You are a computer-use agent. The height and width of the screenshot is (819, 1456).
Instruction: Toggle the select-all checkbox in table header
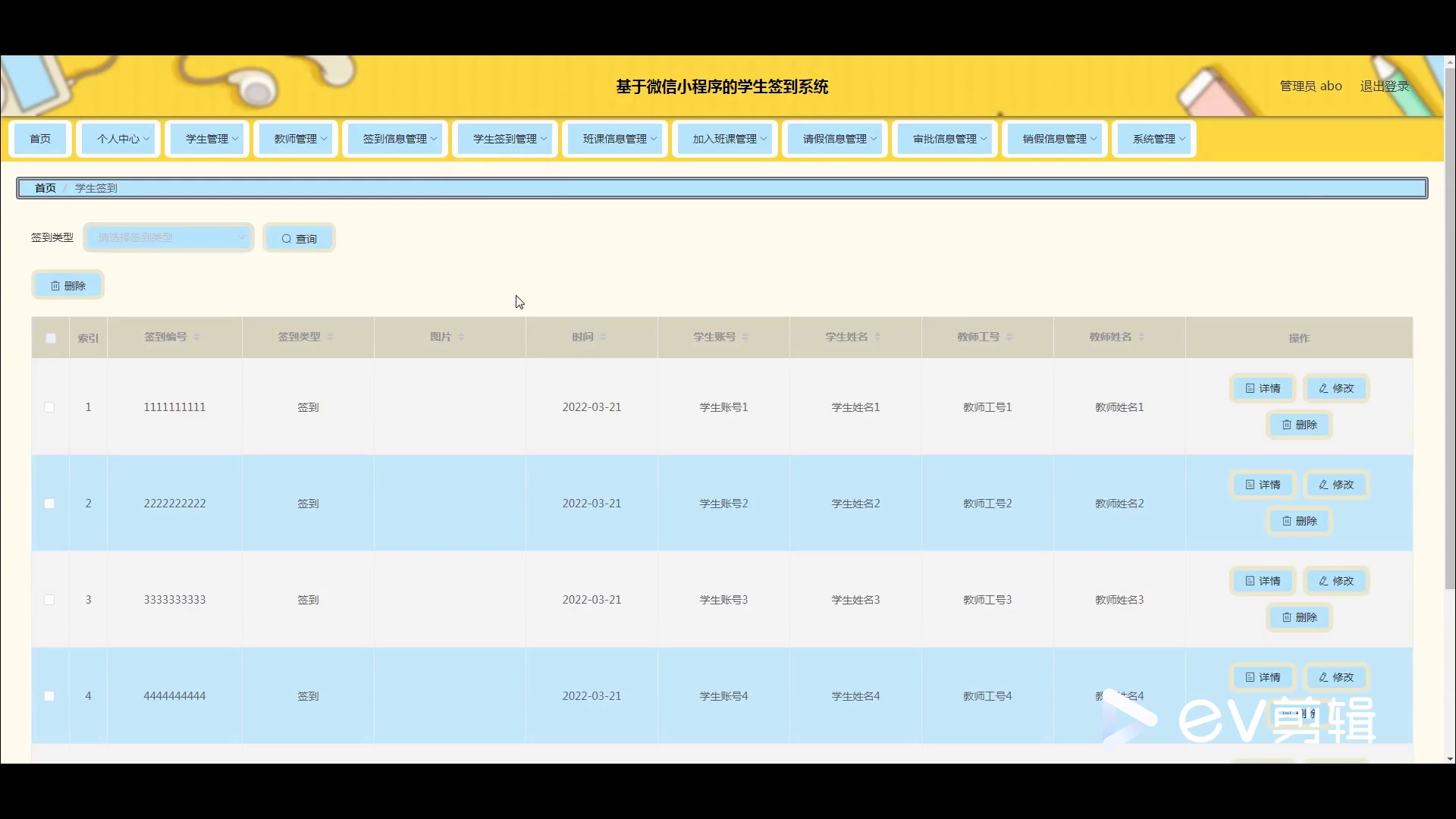click(x=51, y=338)
